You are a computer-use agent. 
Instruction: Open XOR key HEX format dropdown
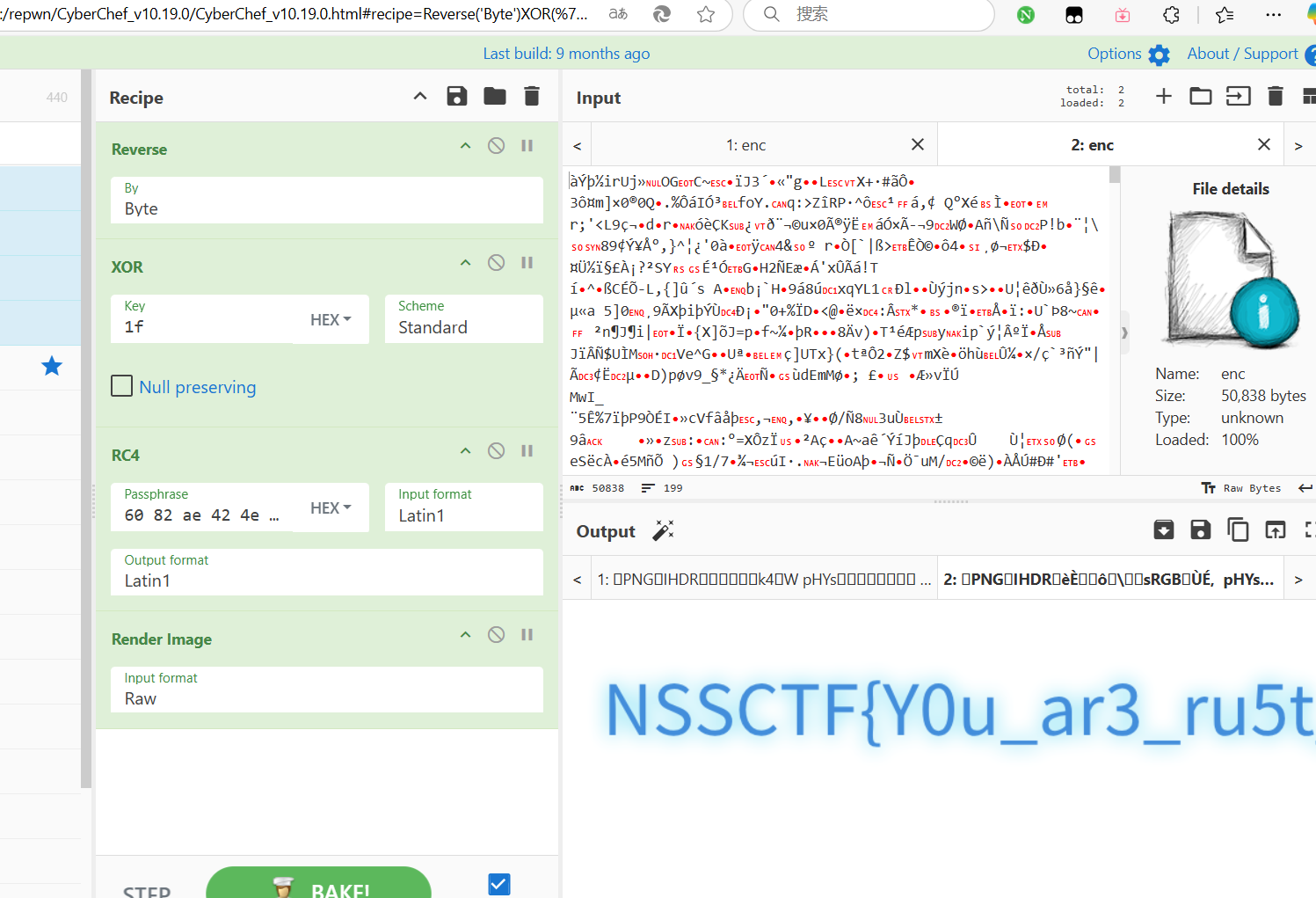click(331, 319)
